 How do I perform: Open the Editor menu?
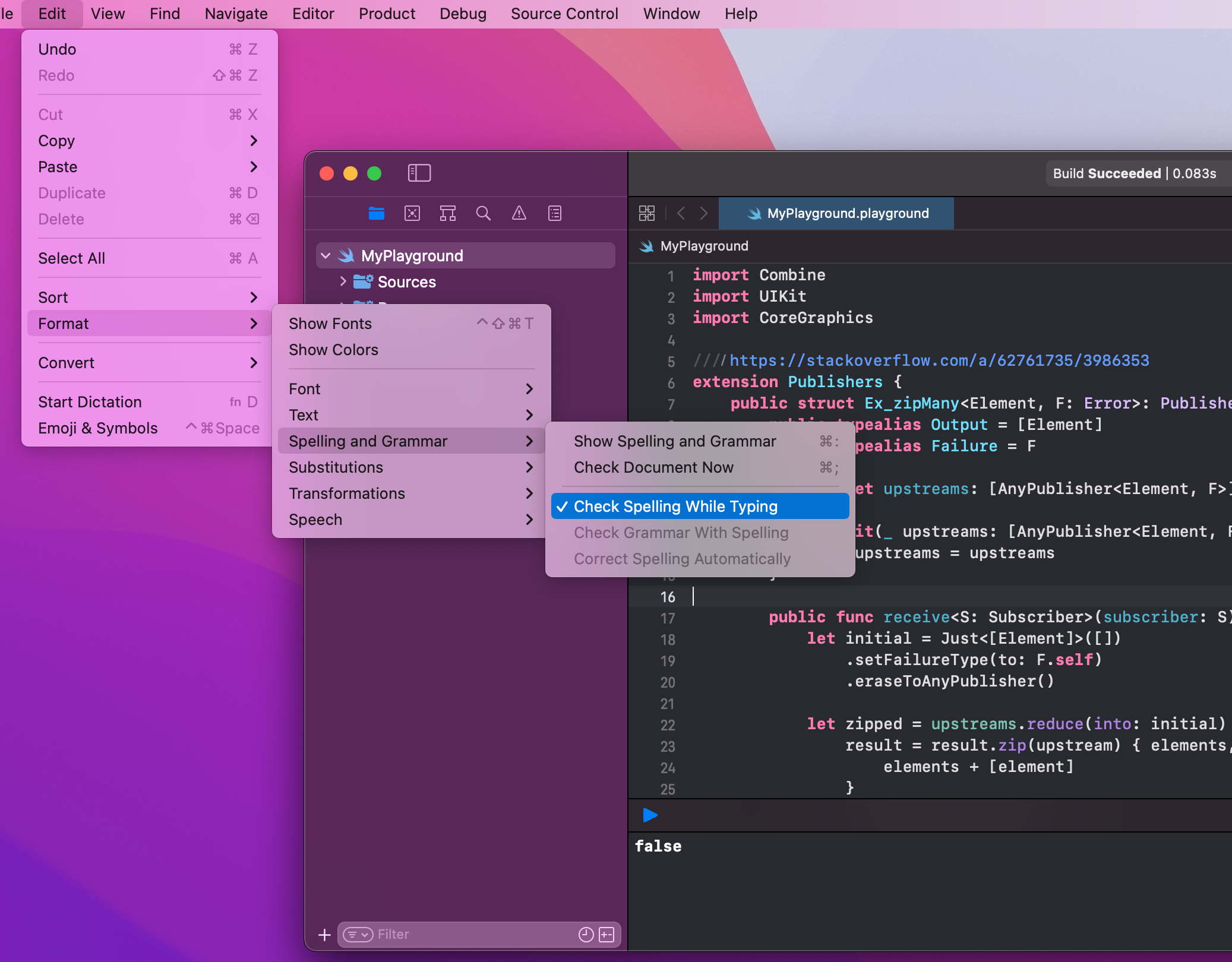click(x=313, y=14)
